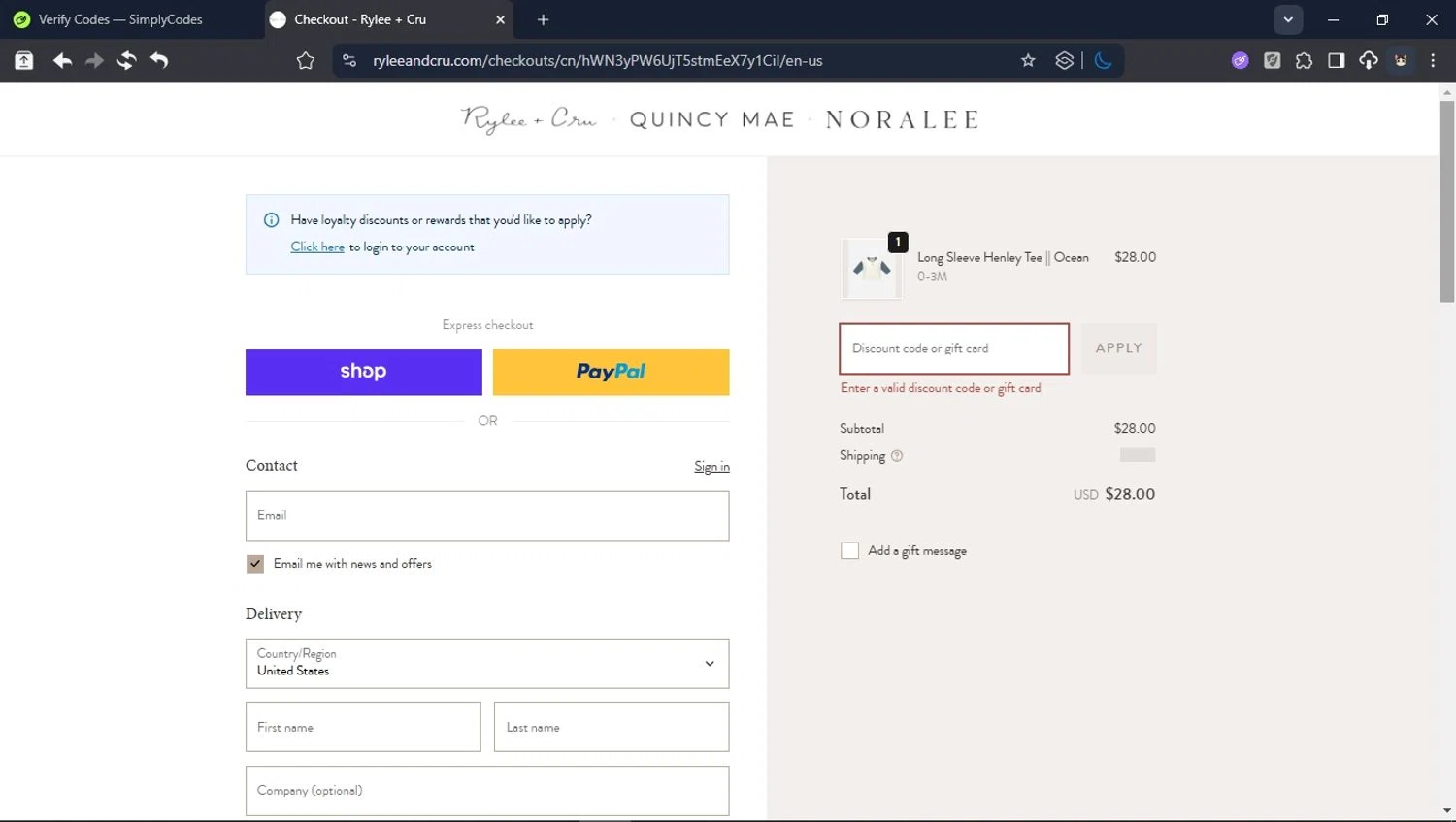Click the browser address bar URL
1456x822 pixels.
[x=597, y=61]
